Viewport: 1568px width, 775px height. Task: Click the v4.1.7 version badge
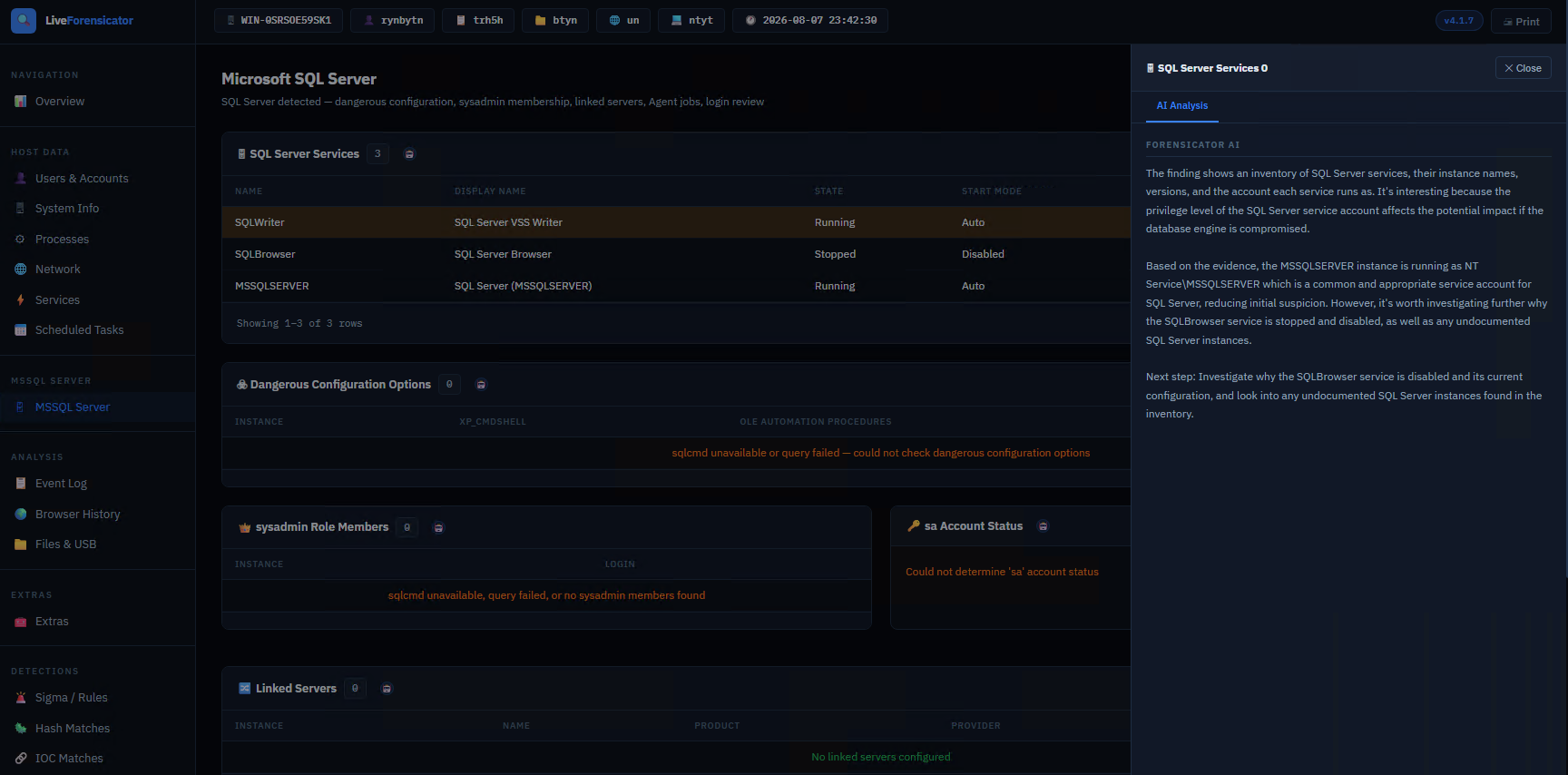1459,20
